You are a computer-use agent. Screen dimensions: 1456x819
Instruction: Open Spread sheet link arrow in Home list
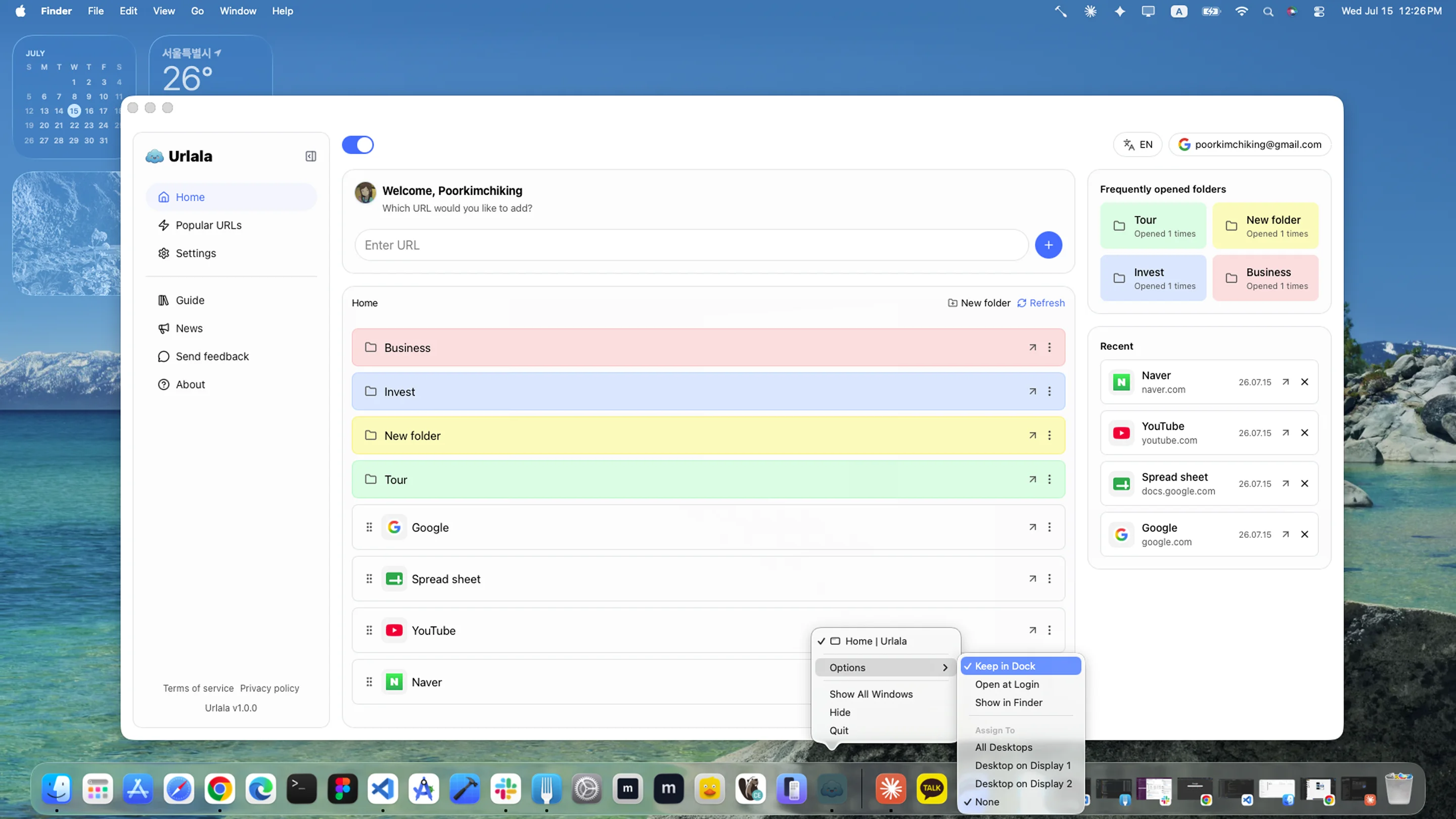pyautogui.click(x=1032, y=579)
